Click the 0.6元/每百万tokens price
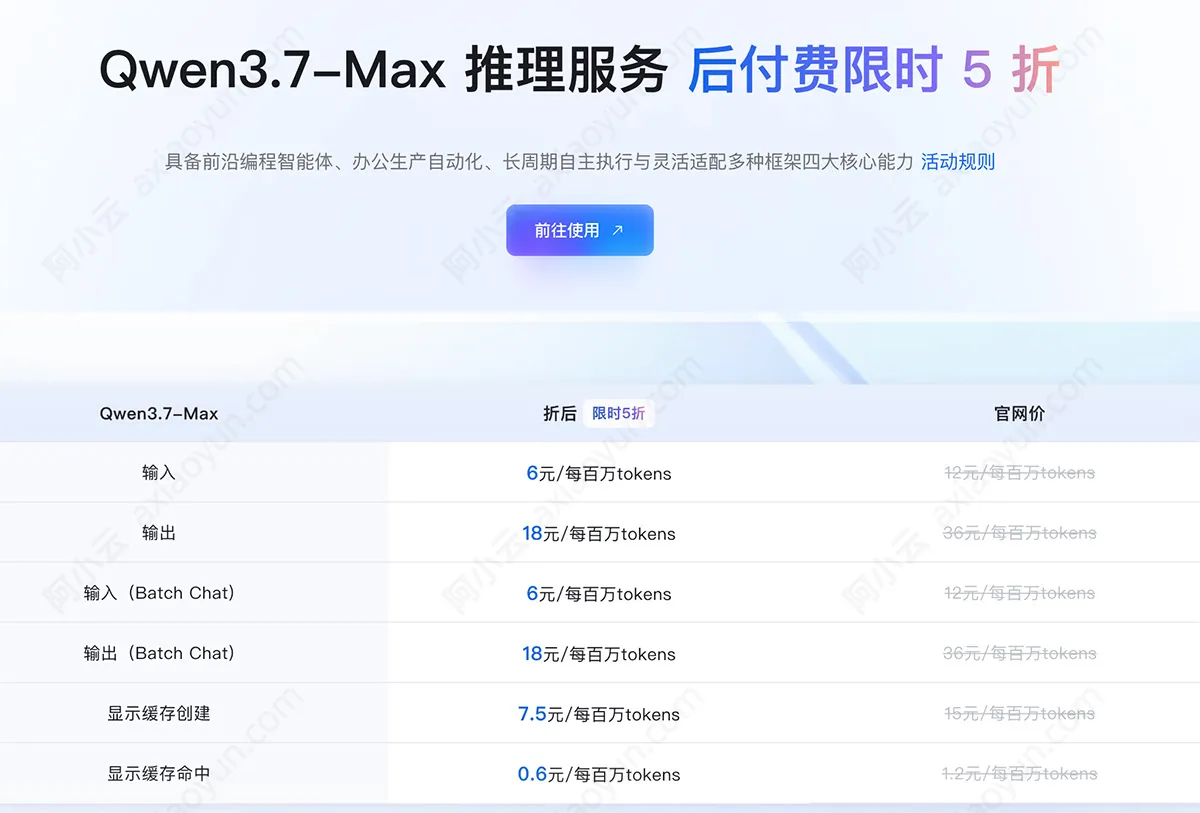The width and height of the screenshot is (1200, 813). click(599, 774)
